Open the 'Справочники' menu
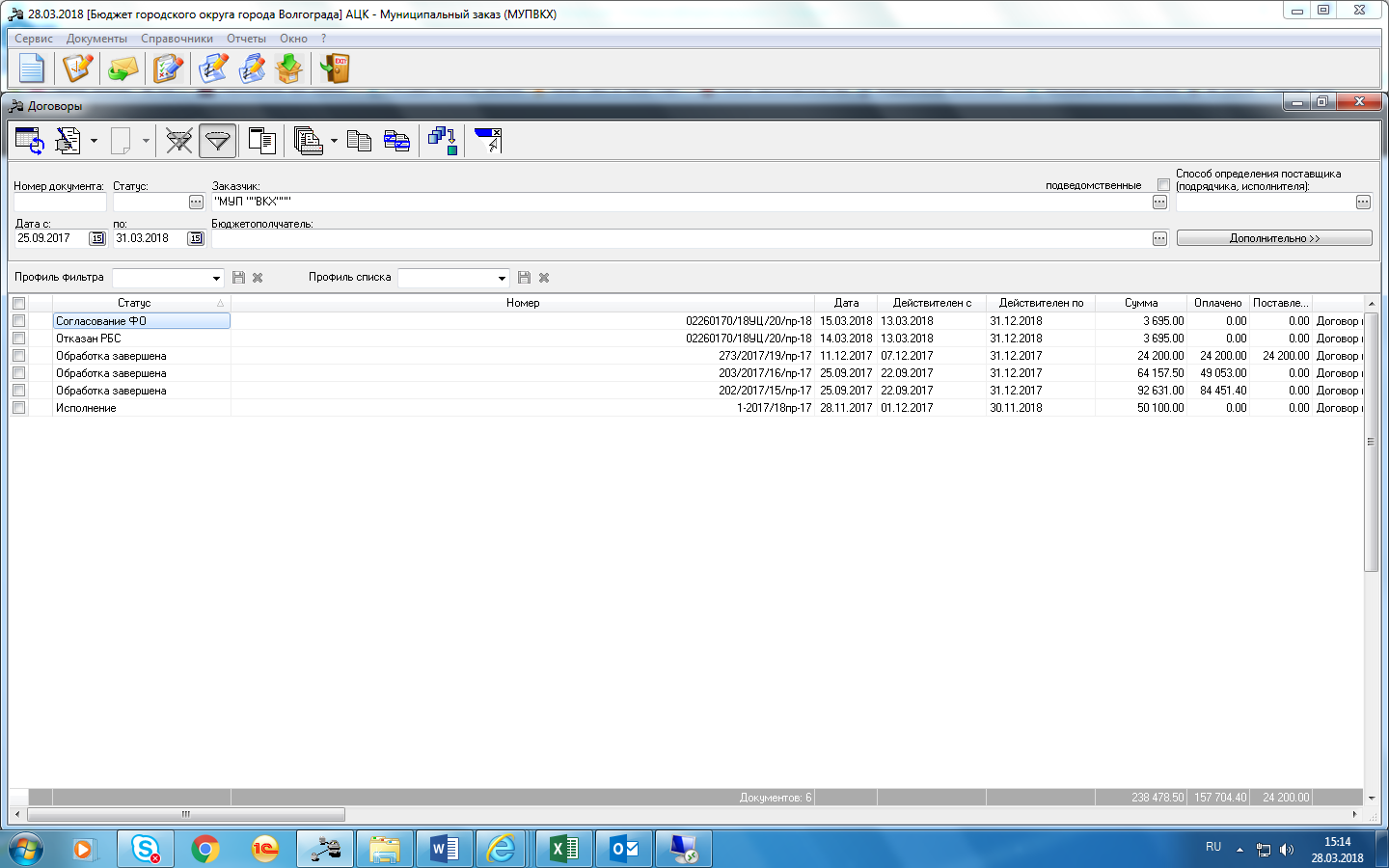Image resolution: width=1389 pixels, height=868 pixels. 177,39
